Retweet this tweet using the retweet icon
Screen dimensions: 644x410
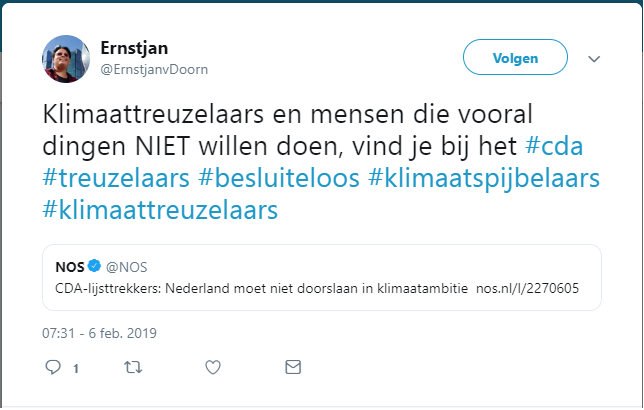(x=133, y=367)
